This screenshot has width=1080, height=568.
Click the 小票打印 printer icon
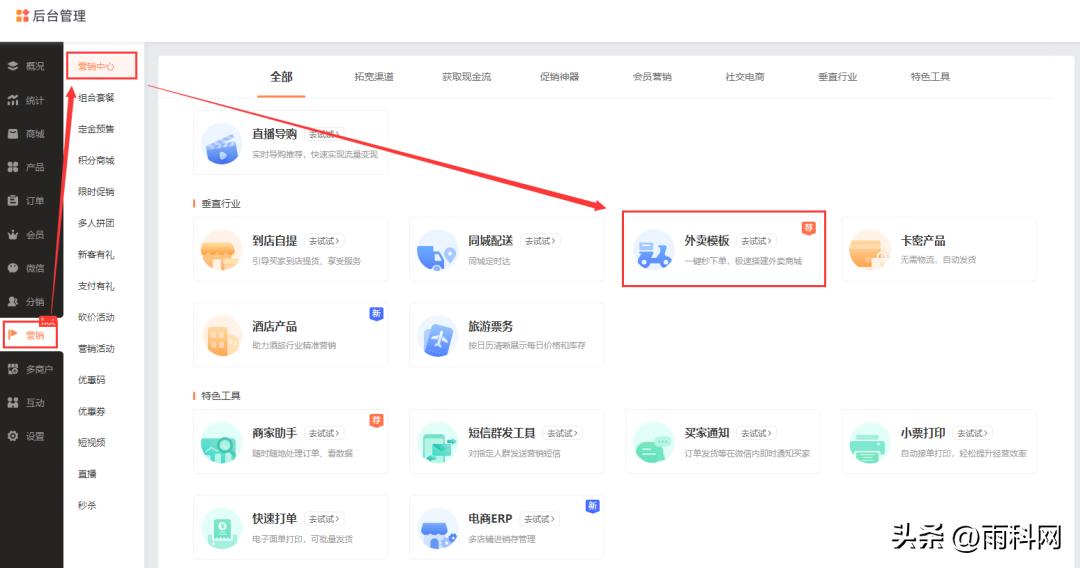tap(869, 443)
